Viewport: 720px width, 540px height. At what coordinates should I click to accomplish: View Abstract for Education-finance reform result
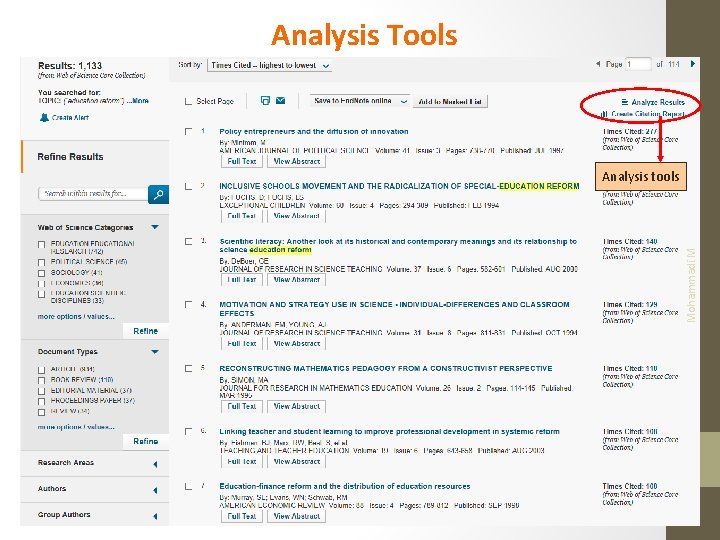pyautogui.click(x=297, y=516)
